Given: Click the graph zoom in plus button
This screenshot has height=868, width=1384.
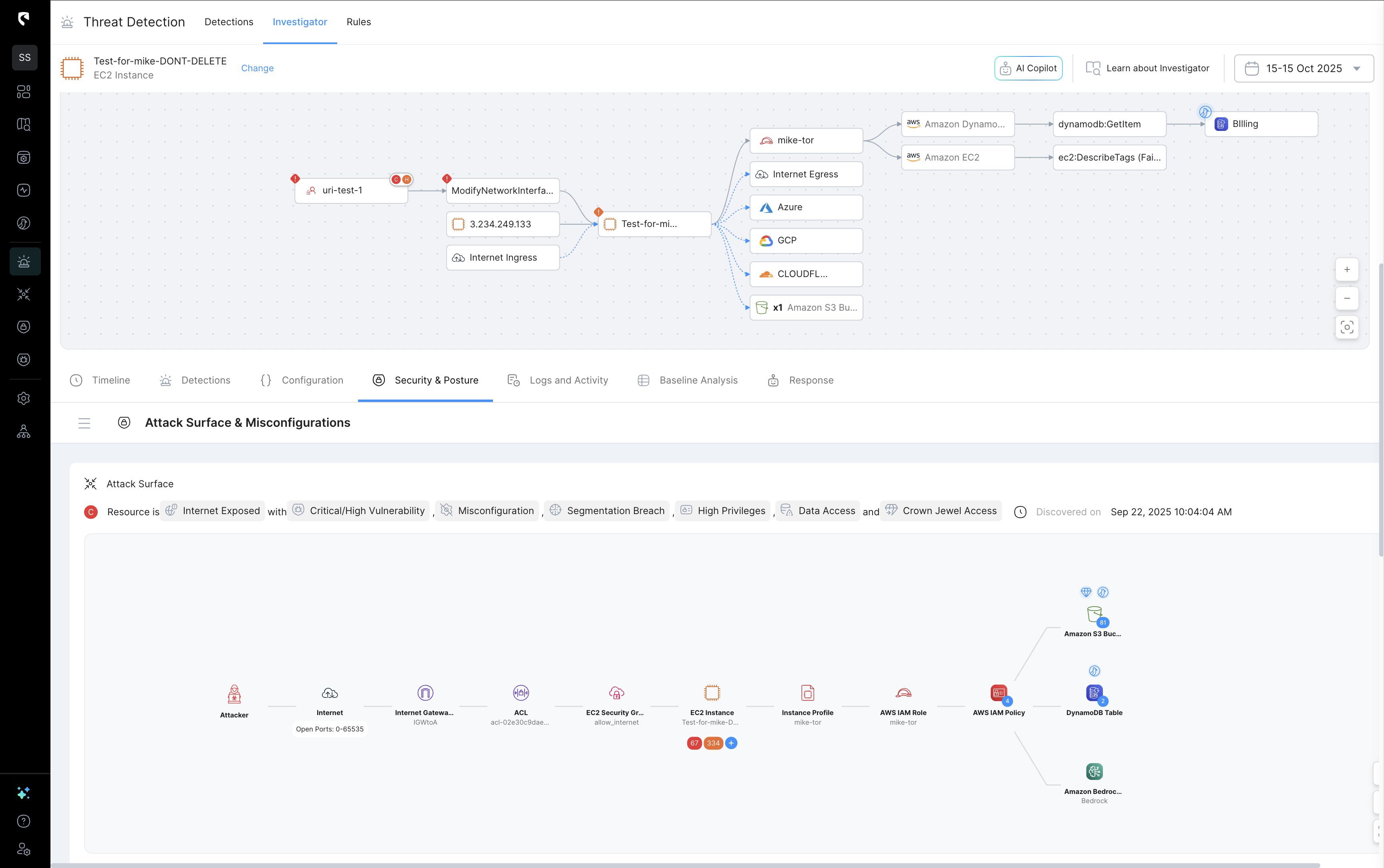Looking at the screenshot, I should pyautogui.click(x=1347, y=270).
